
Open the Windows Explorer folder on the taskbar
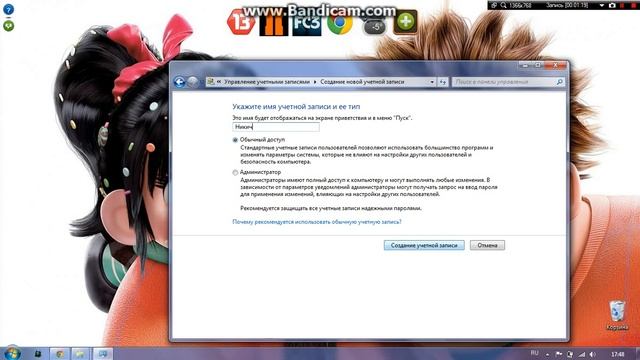(x=81, y=353)
